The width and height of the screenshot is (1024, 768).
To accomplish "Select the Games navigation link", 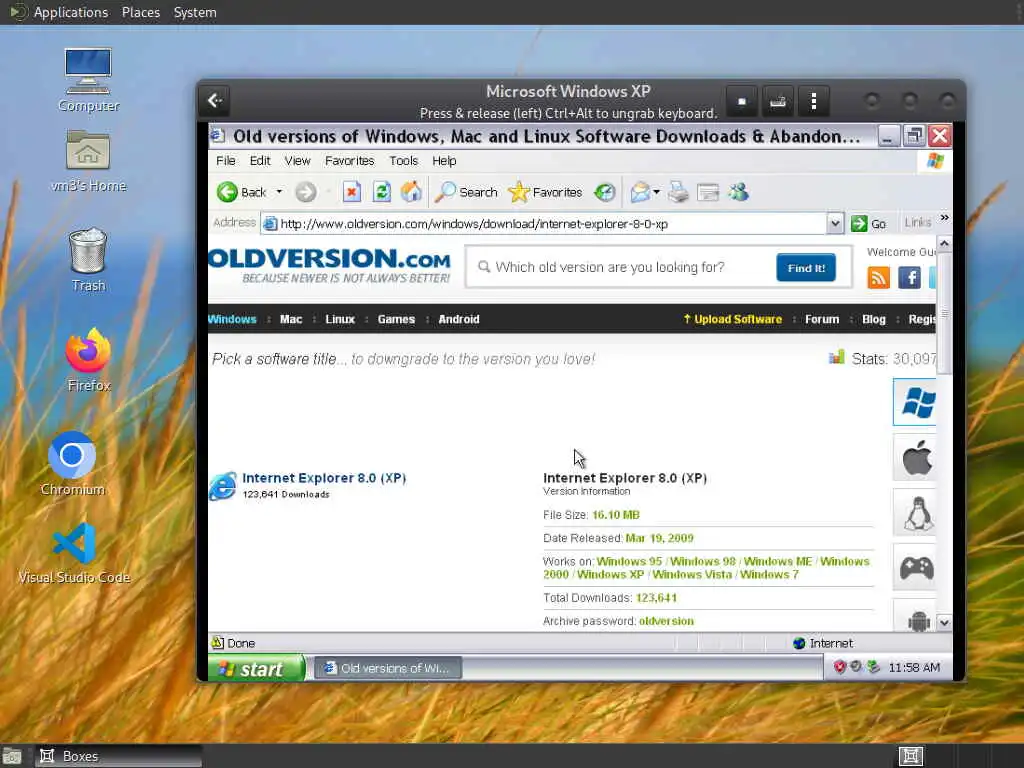I will (x=396, y=319).
